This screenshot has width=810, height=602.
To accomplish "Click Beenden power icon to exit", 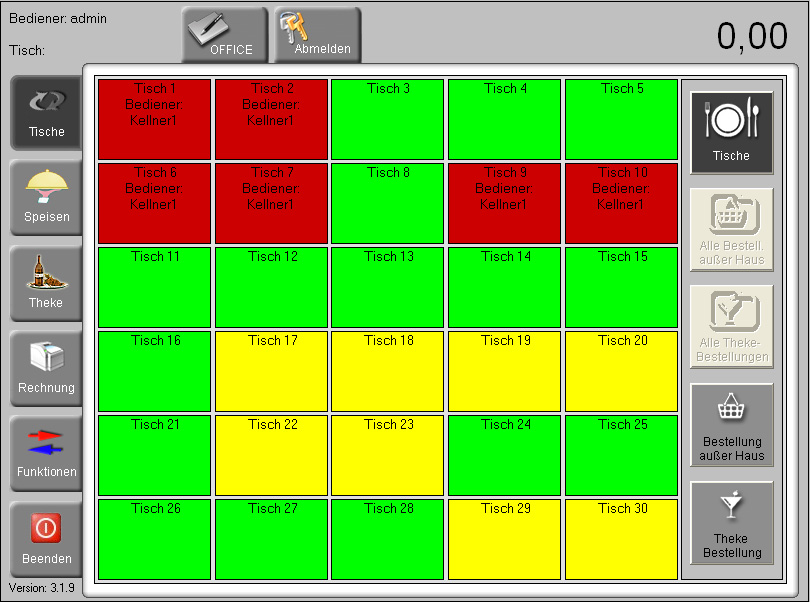I will [46, 537].
